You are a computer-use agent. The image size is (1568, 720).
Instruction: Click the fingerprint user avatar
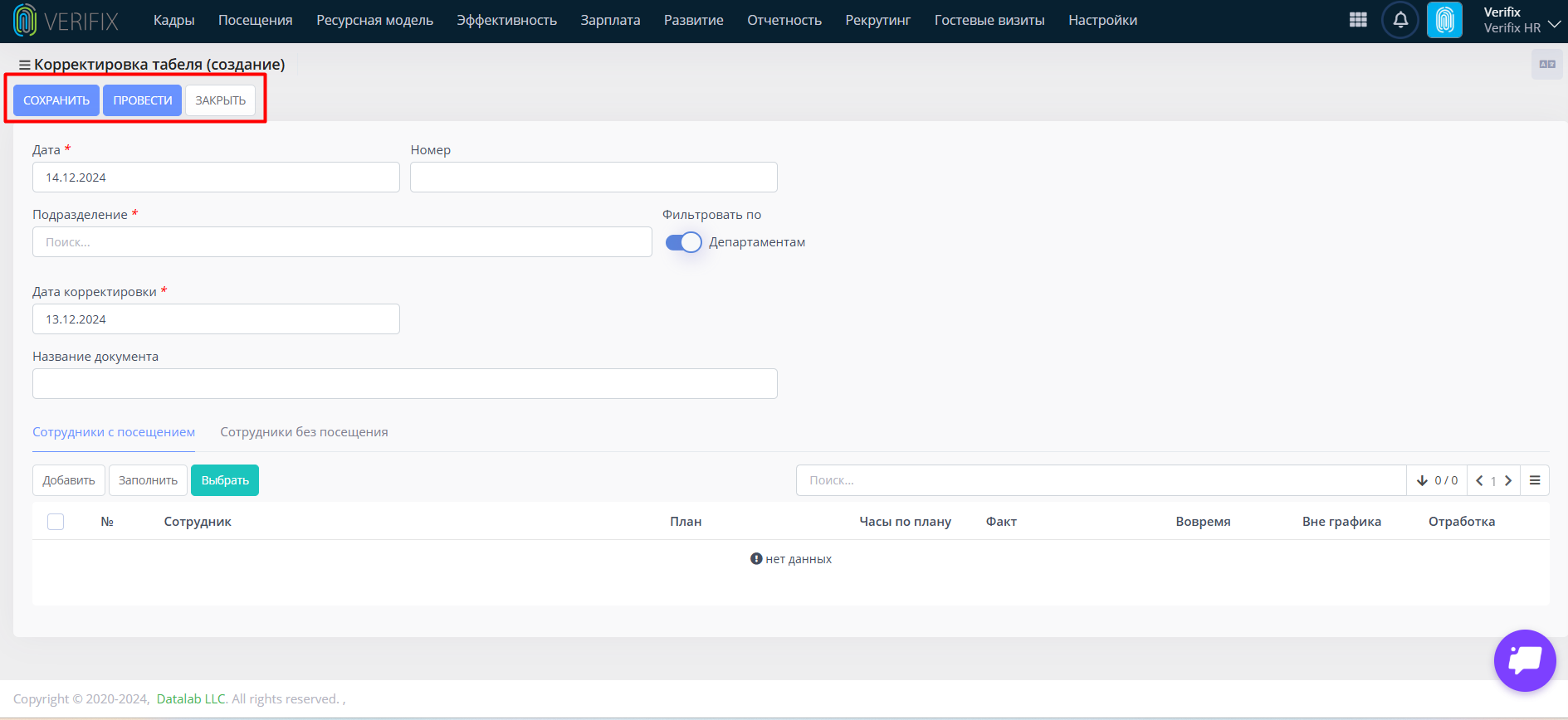coord(1444,20)
